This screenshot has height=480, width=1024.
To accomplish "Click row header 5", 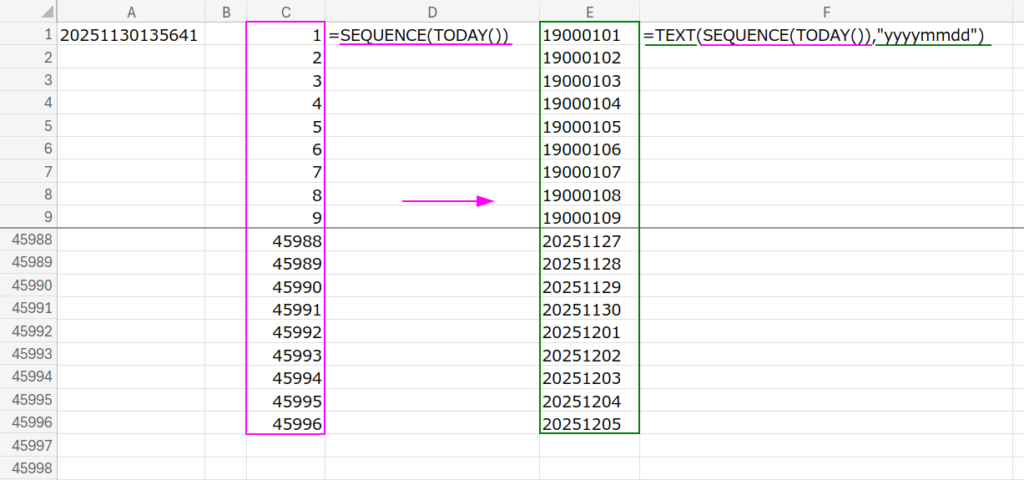I will 28,127.
